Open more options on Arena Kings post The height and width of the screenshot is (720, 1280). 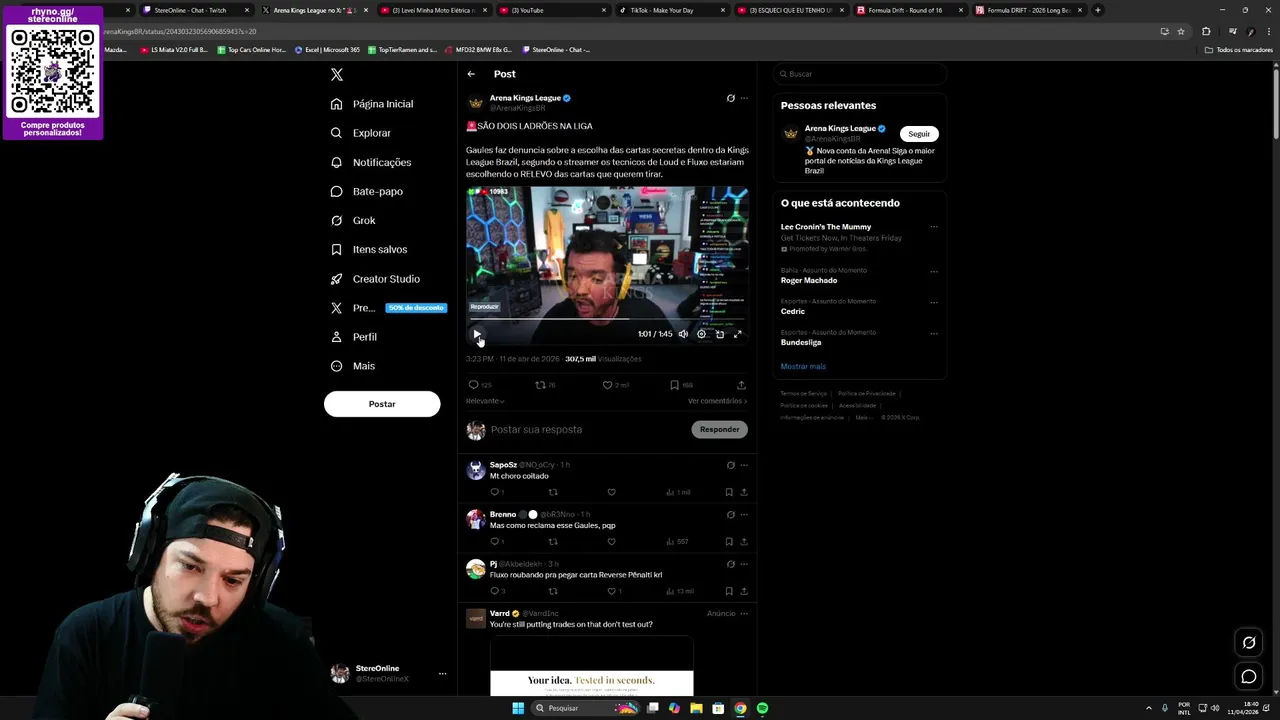(x=744, y=98)
